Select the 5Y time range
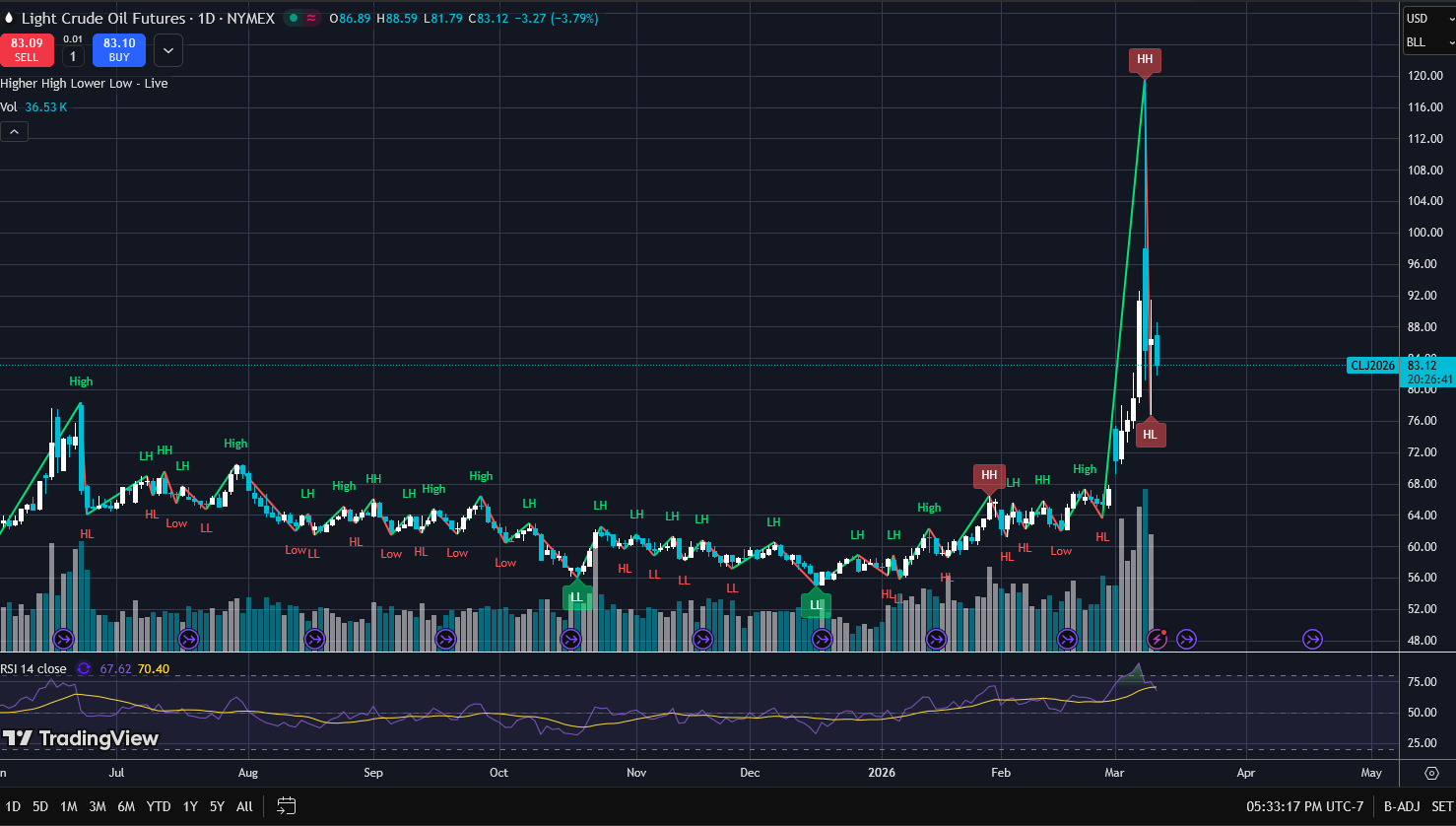The image size is (1456, 826). [x=217, y=806]
